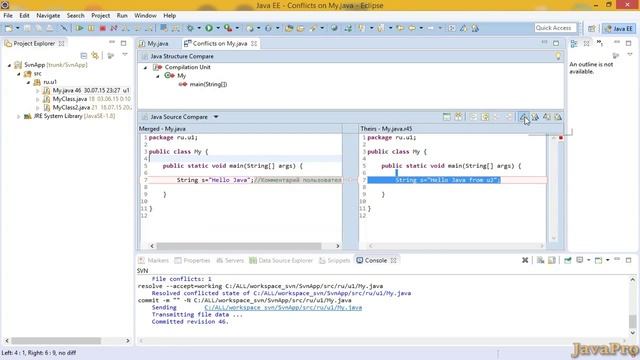This screenshot has height=360, width=640.
Task: Expand the MyClass.java tree node
Action: [x=38, y=99]
